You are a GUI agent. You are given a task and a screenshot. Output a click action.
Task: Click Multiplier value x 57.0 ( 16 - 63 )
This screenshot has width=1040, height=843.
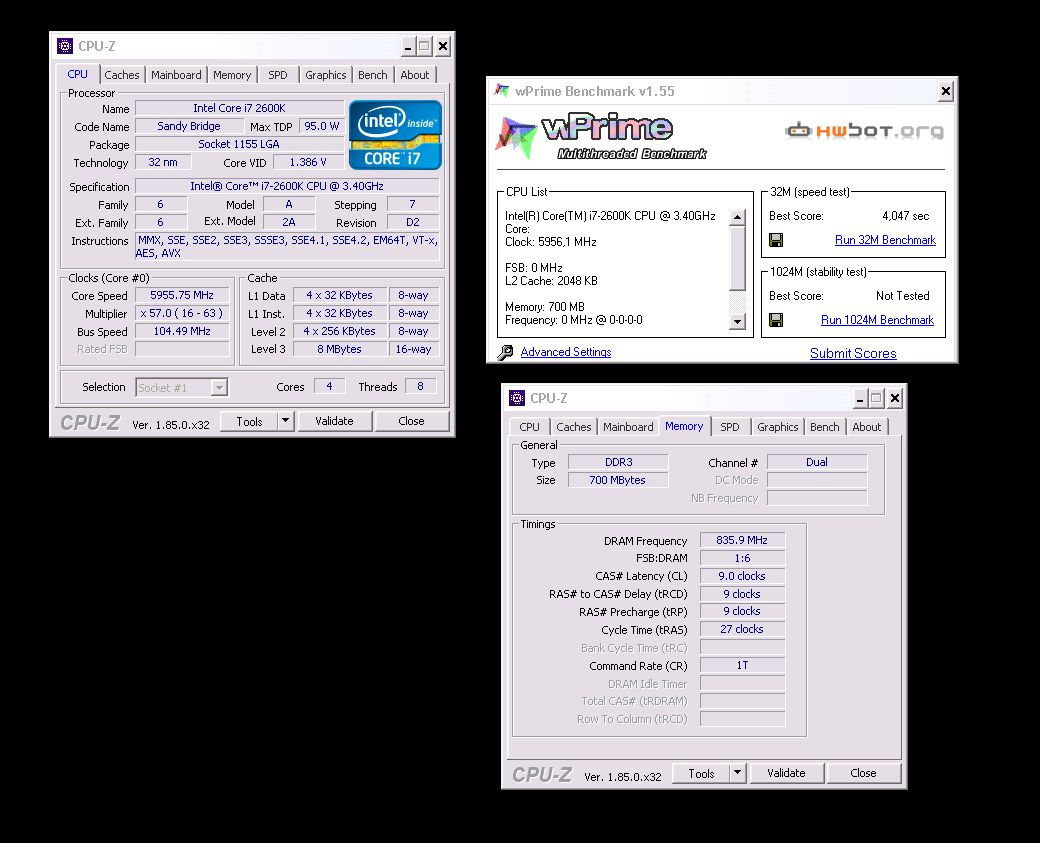point(182,313)
